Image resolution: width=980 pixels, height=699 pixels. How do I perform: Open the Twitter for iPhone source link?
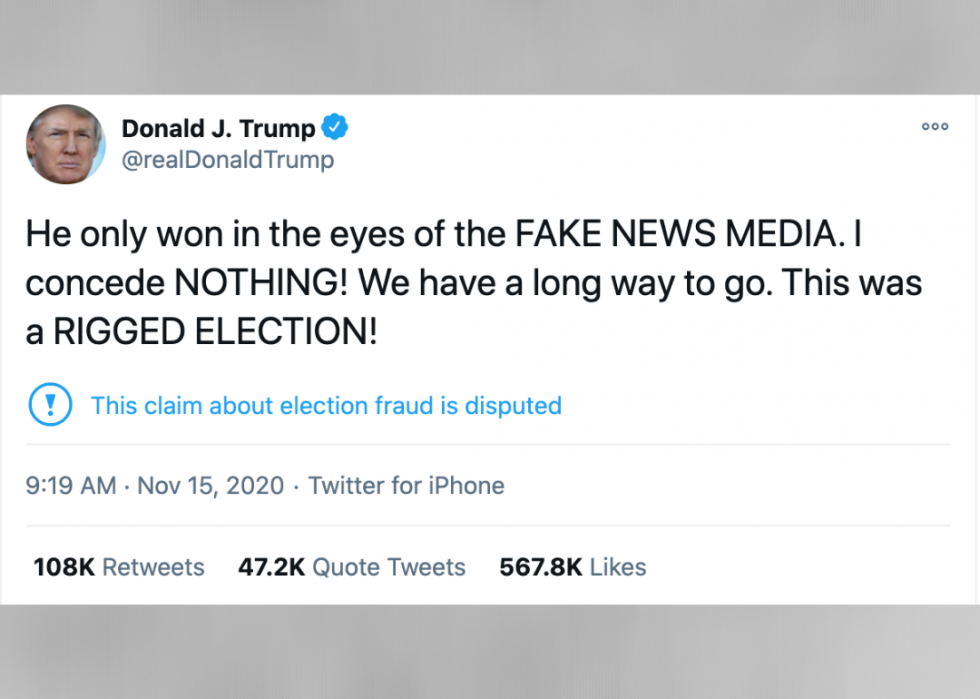point(406,486)
